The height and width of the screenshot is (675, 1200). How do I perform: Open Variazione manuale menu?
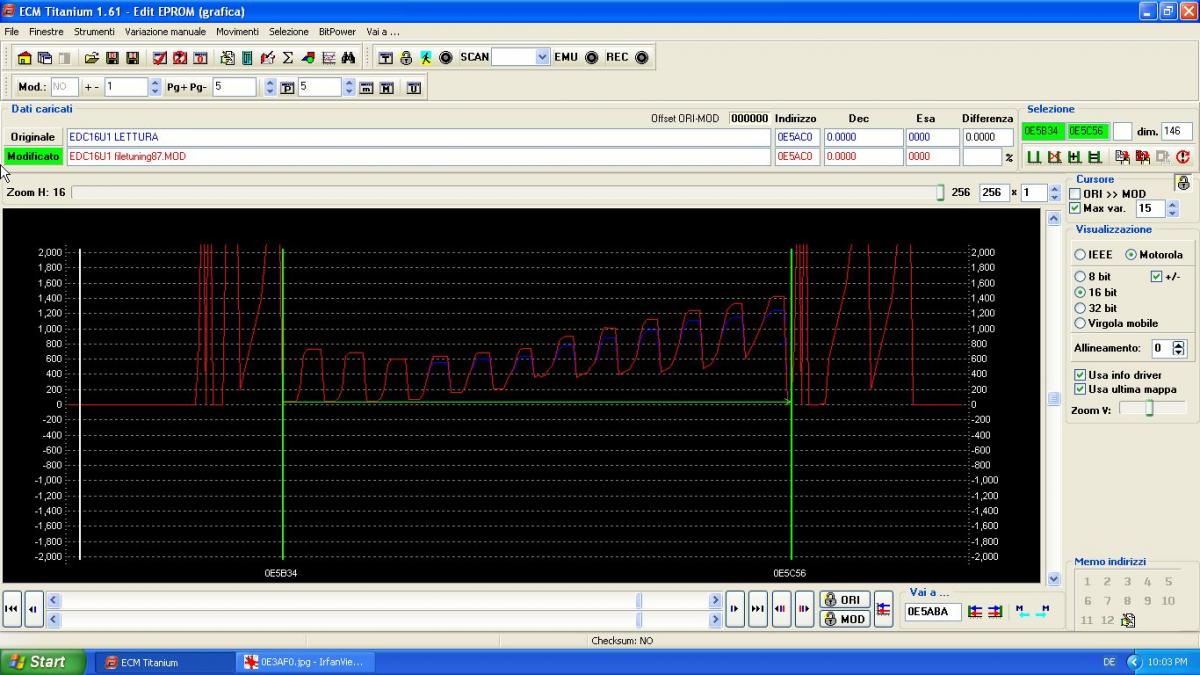[165, 31]
